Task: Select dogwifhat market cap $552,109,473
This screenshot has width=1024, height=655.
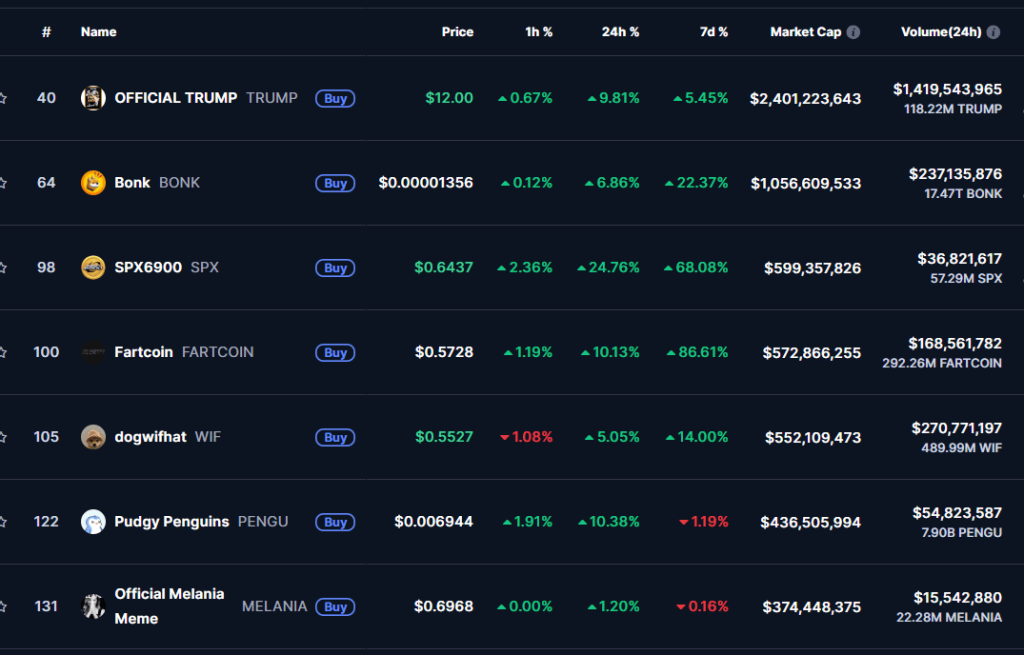Action: click(813, 438)
